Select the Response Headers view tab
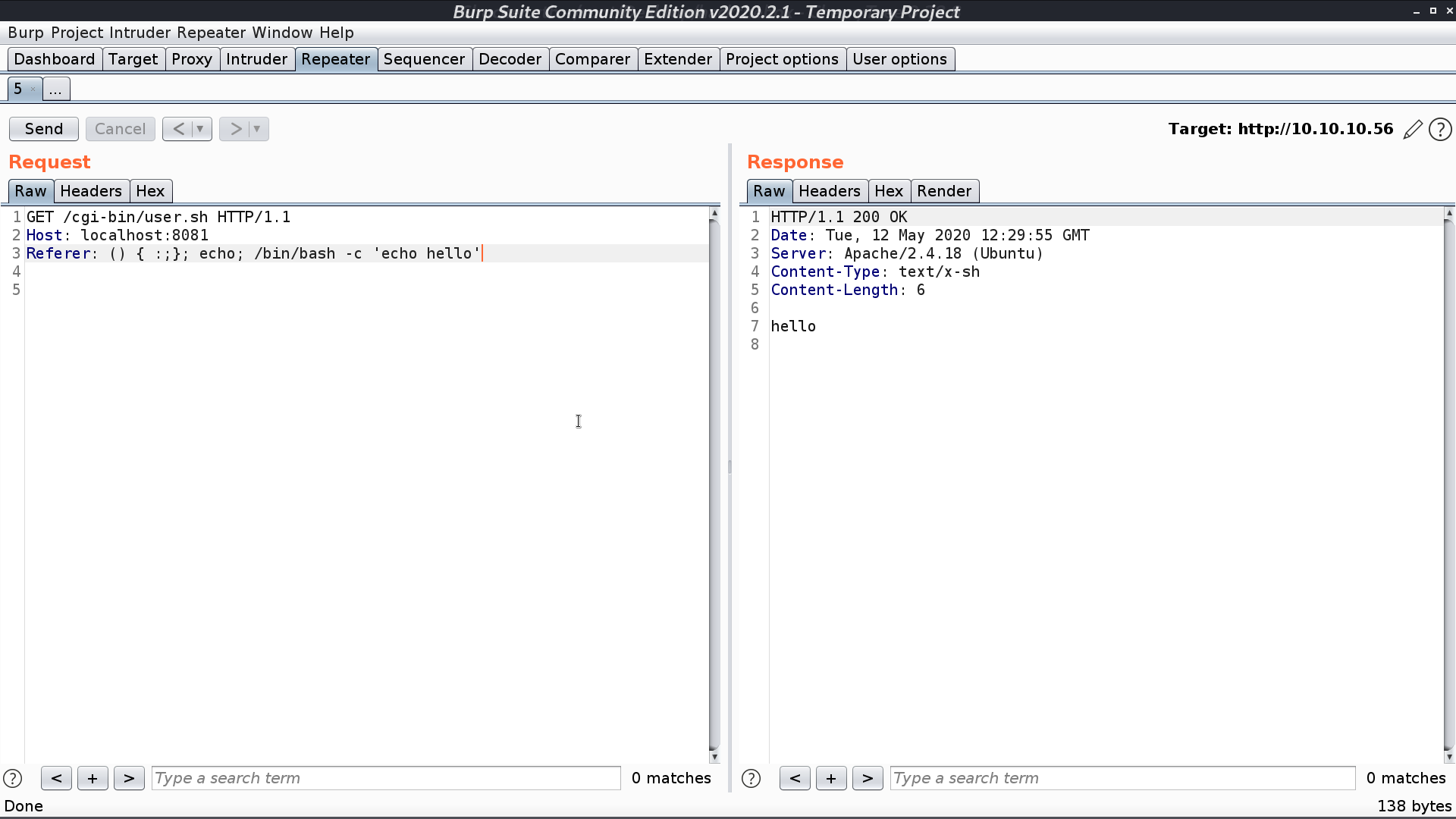 830,191
